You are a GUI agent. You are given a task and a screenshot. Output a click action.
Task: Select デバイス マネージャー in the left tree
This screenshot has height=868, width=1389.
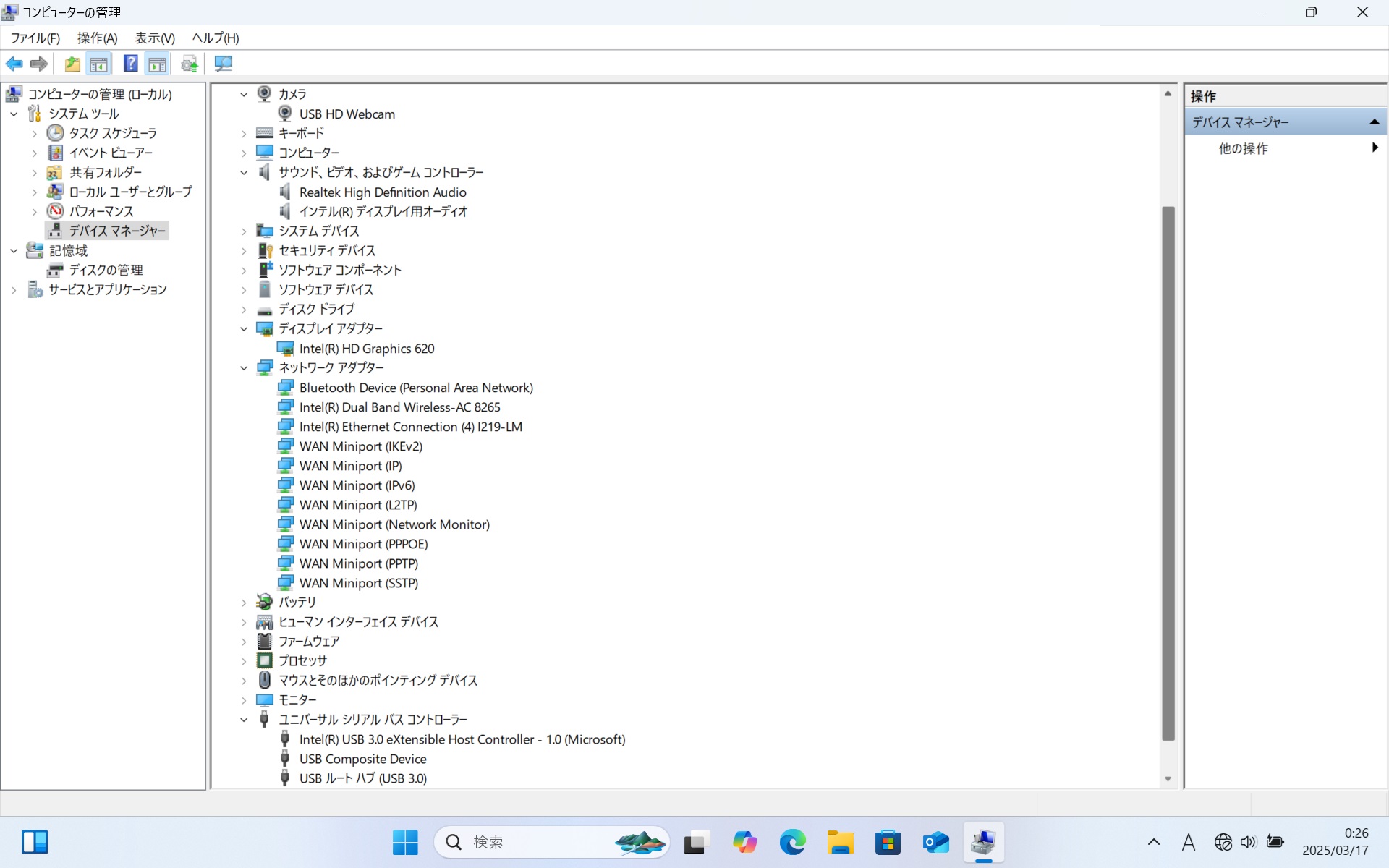pos(117,231)
